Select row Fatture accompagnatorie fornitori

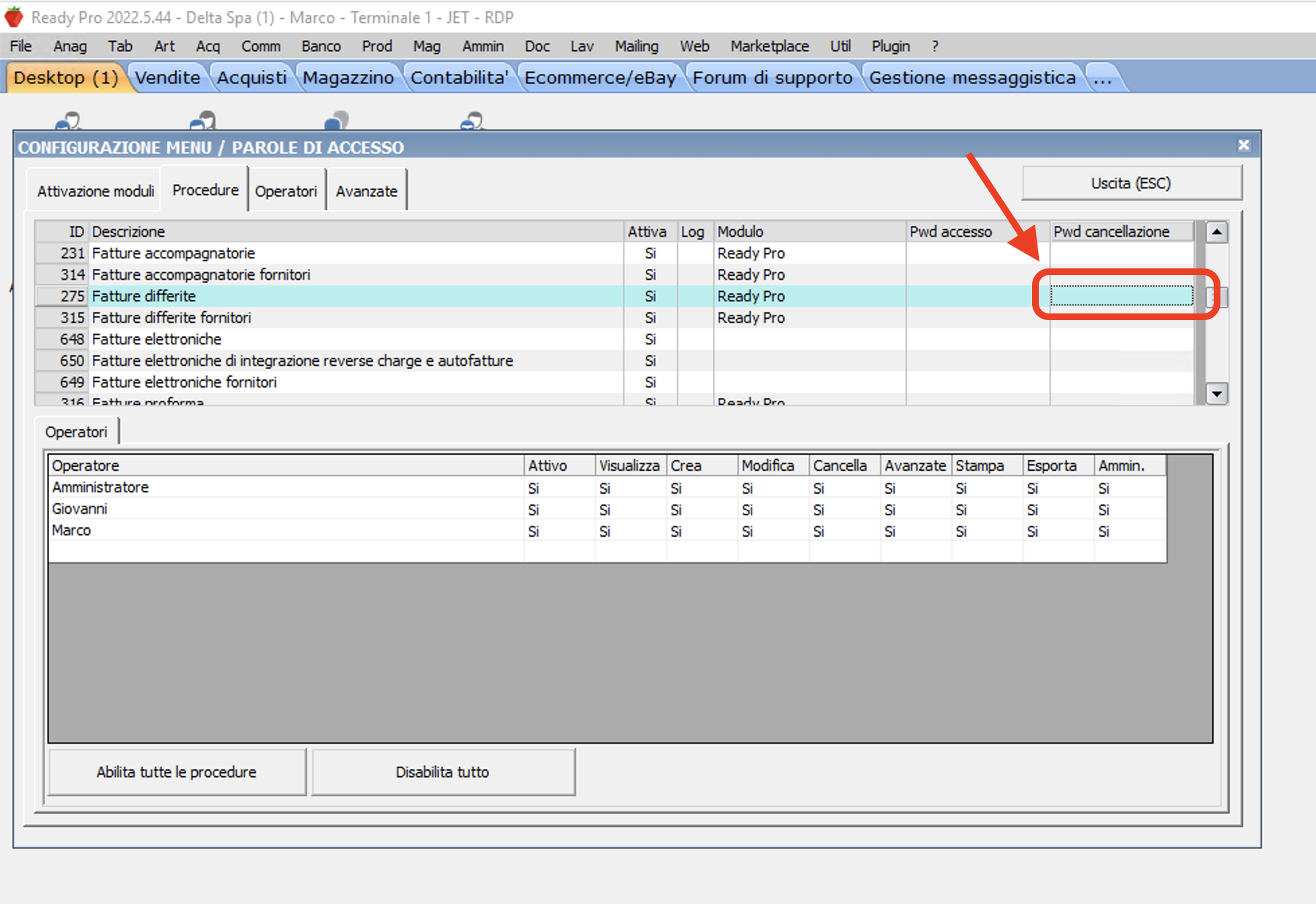[615, 274]
